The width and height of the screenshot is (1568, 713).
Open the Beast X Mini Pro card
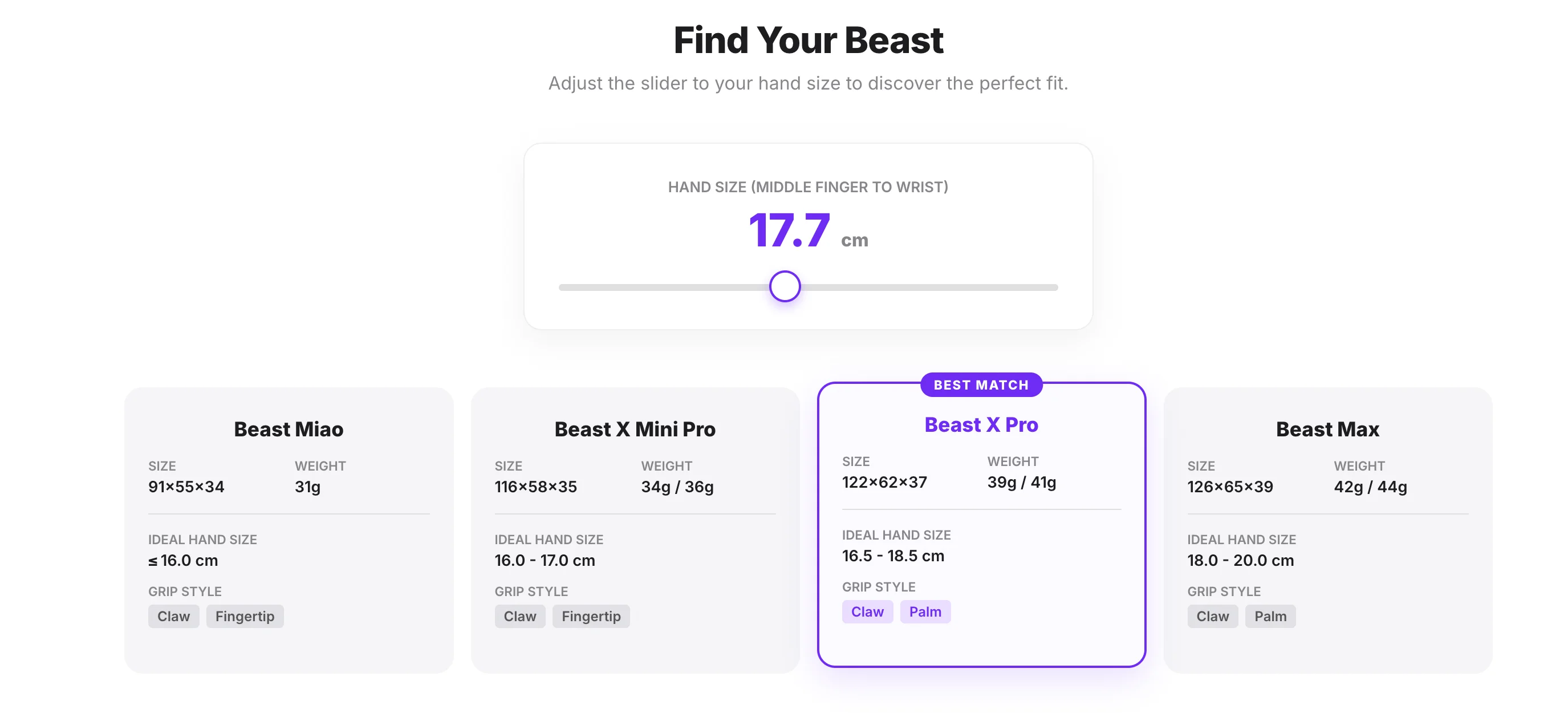point(635,530)
